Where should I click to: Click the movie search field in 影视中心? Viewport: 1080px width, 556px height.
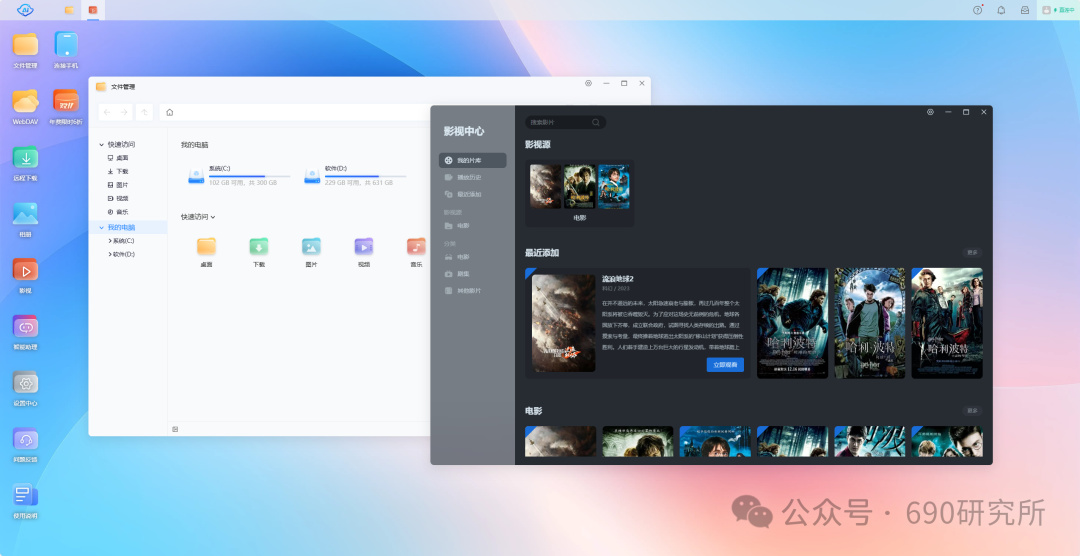click(565, 123)
